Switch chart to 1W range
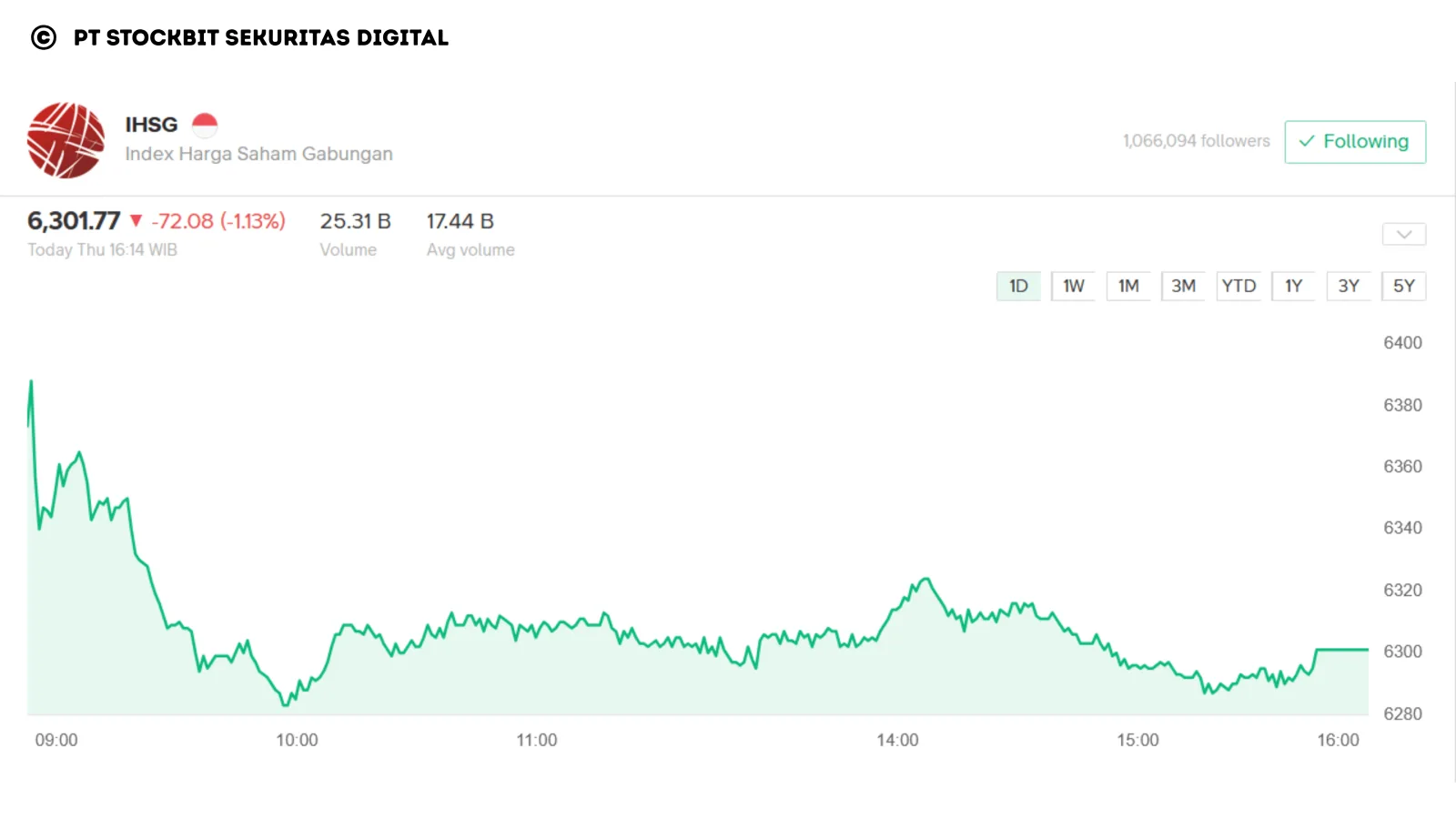1456x819 pixels. point(1074,286)
